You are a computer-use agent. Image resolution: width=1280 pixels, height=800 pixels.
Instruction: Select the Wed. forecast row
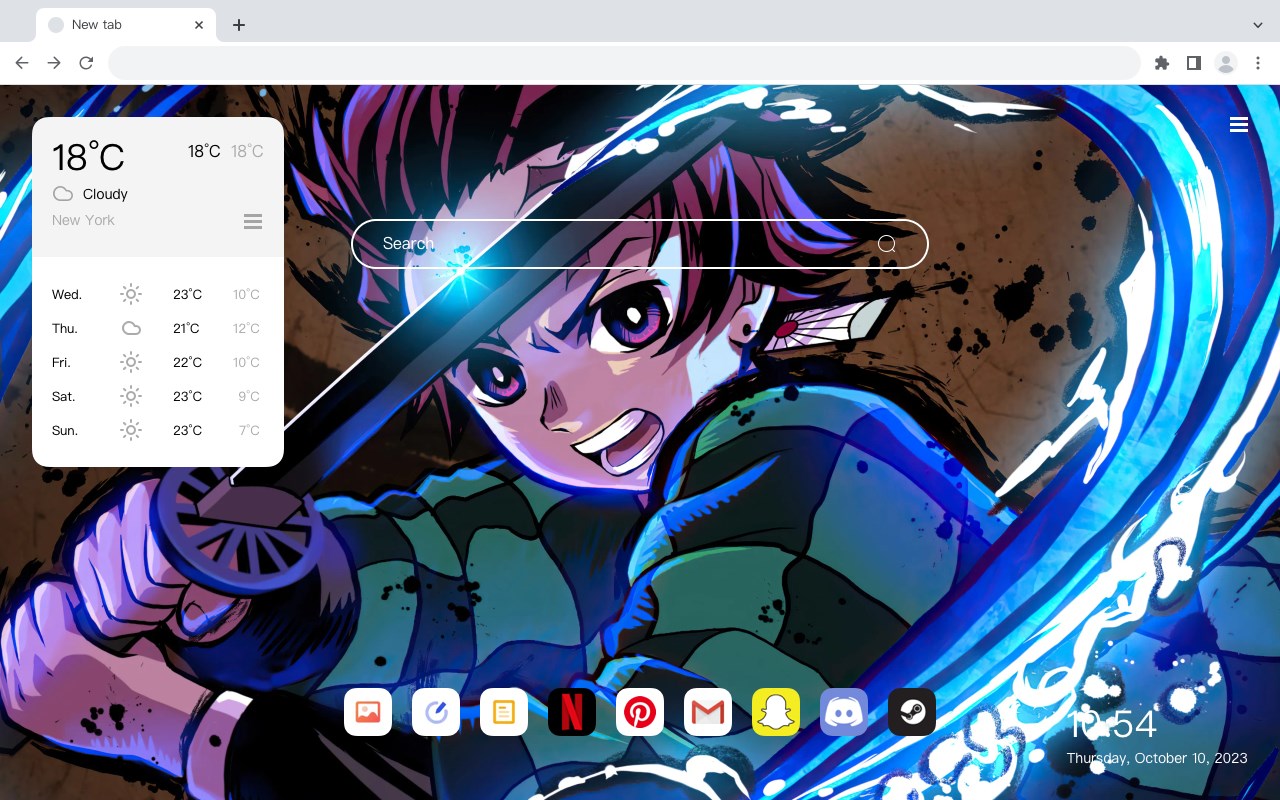[x=158, y=294]
